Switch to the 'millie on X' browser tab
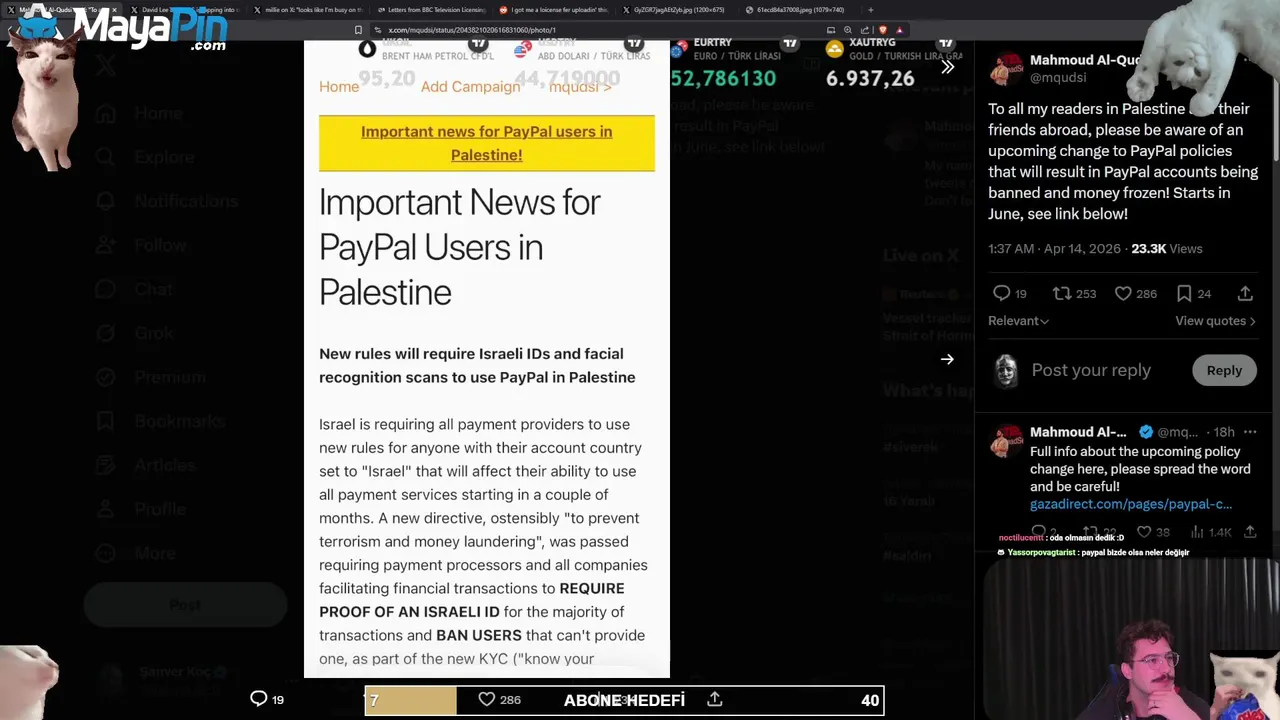The image size is (1280, 720). 307,10
